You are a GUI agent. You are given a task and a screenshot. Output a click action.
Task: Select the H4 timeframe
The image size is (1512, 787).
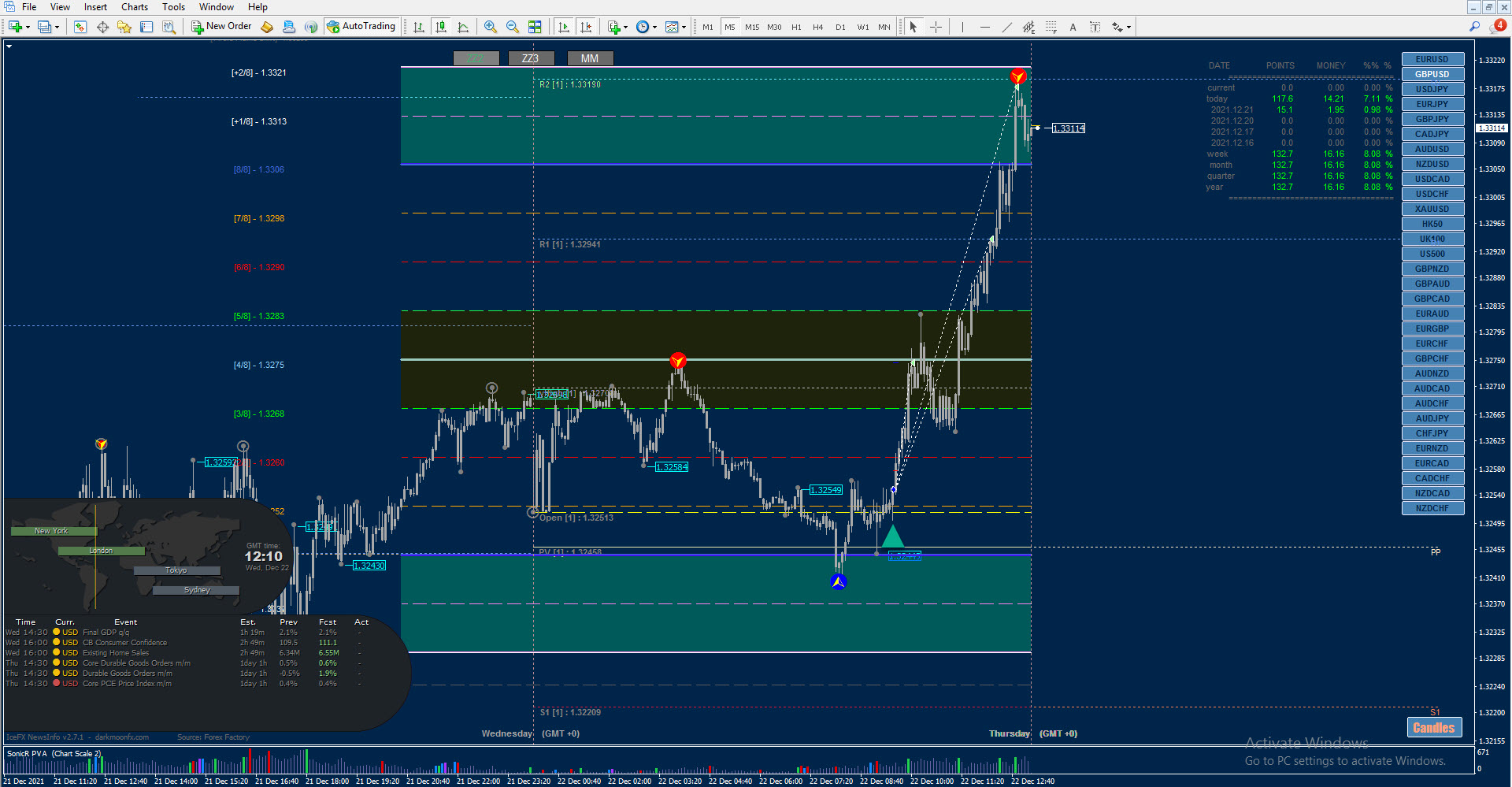(x=818, y=27)
